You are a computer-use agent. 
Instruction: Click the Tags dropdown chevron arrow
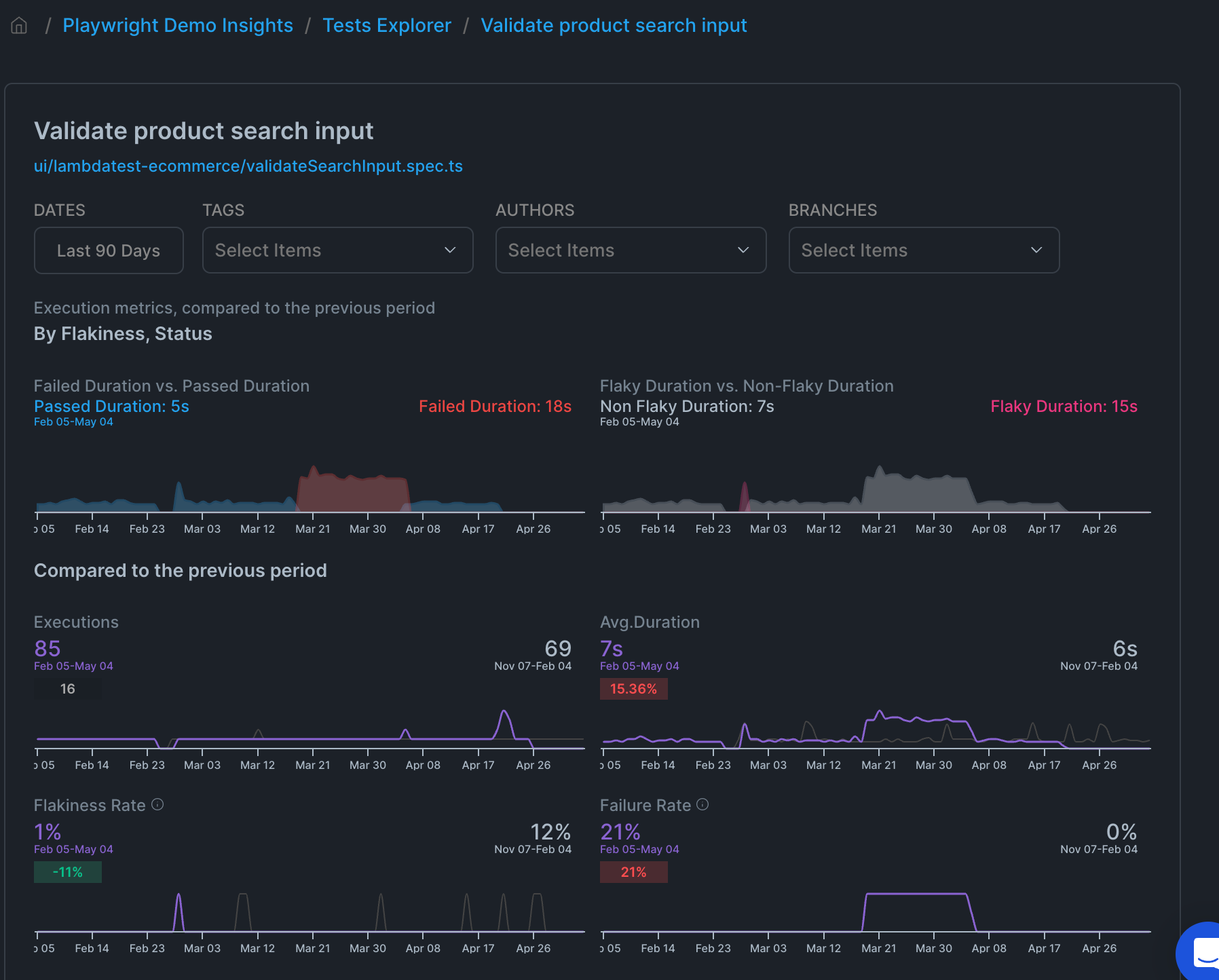click(450, 250)
